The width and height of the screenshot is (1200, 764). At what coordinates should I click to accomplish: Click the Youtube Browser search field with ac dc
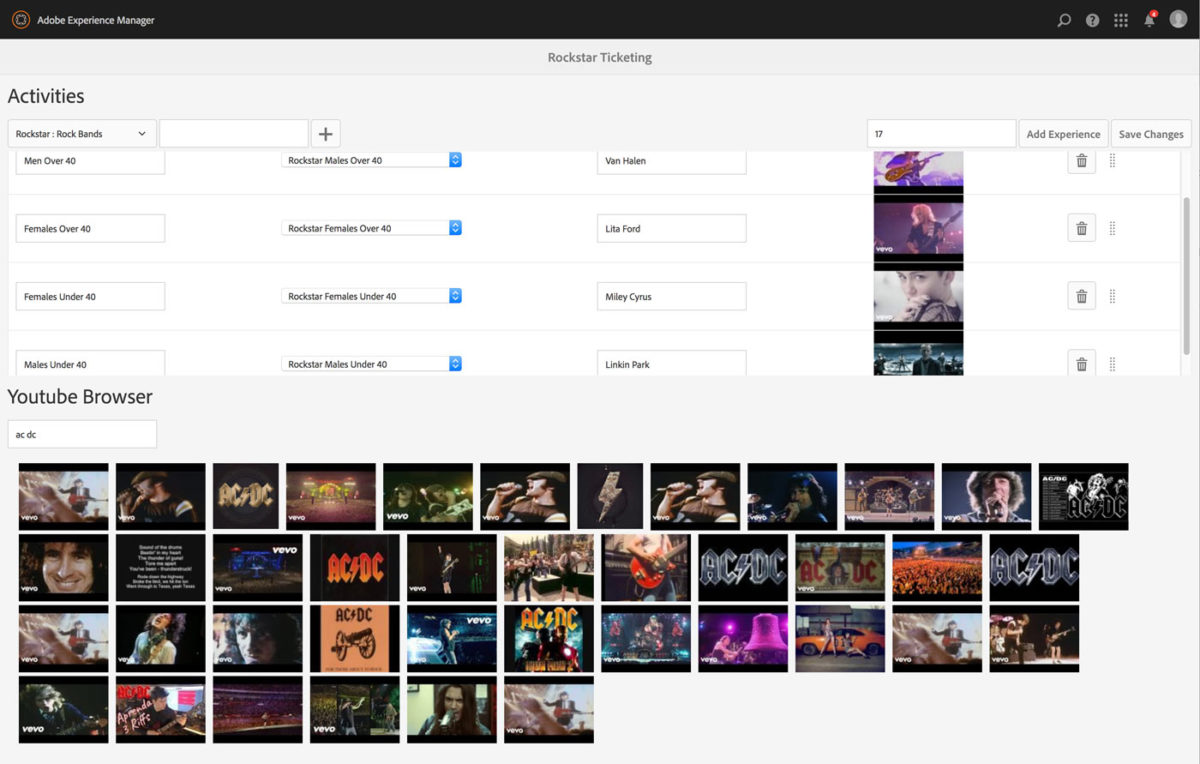(82, 434)
